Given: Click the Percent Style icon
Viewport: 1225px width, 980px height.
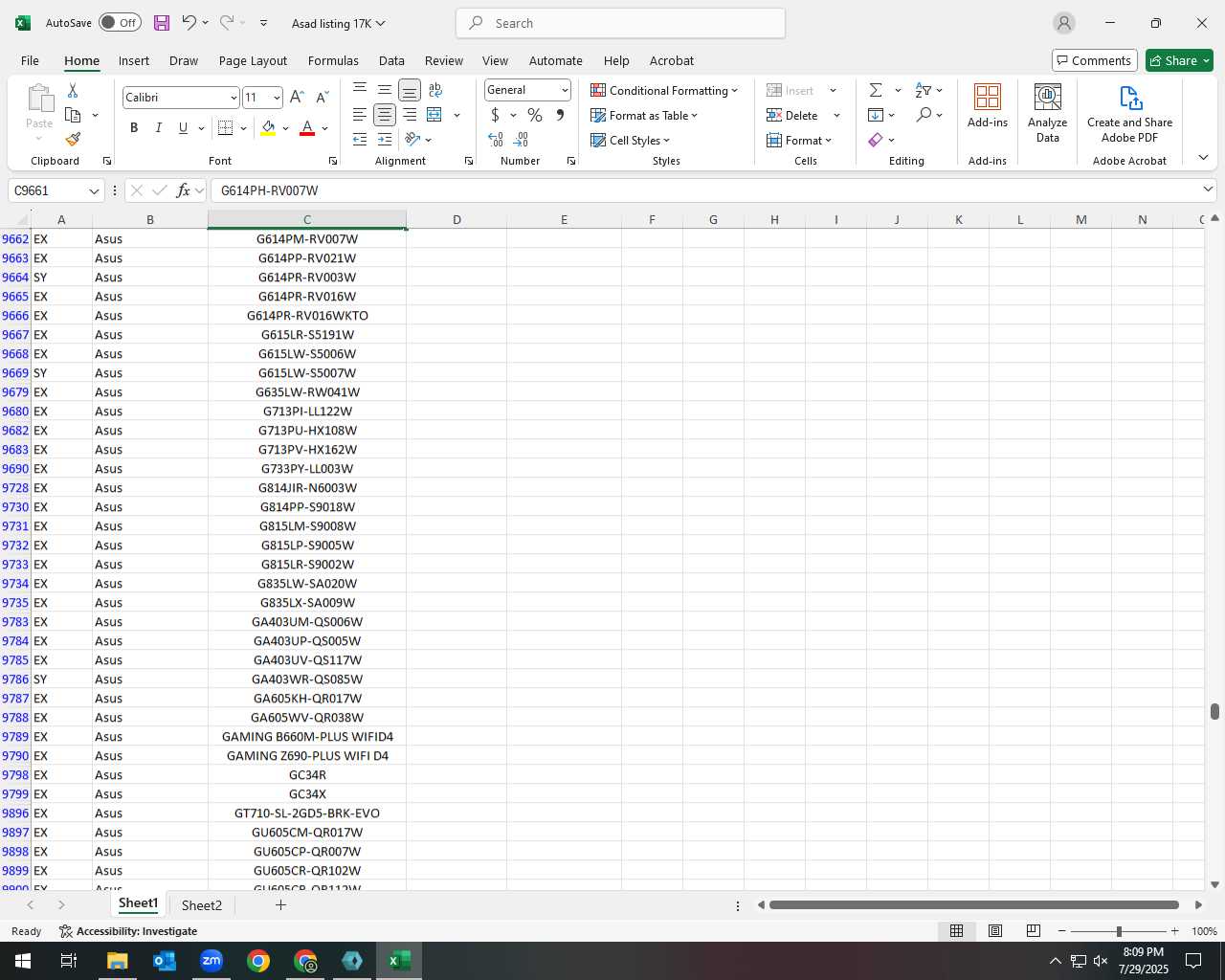Looking at the screenshot, I should (x=535, y=115).
